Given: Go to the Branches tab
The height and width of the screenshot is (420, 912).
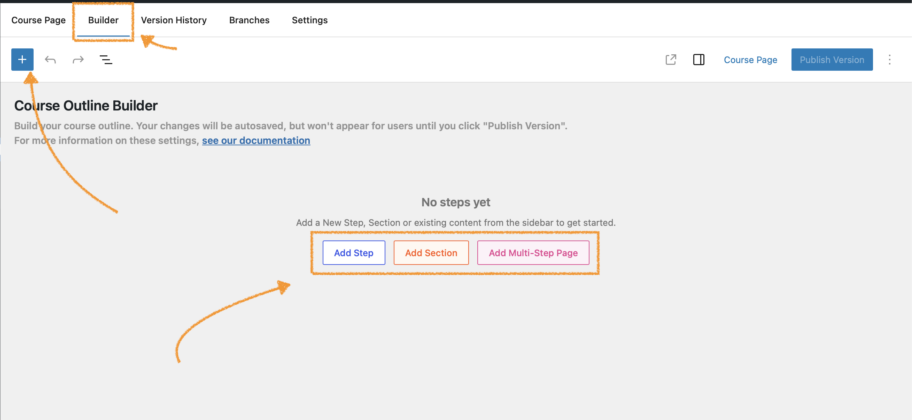Looking at the screenshot, I should (x=249, y=20).
